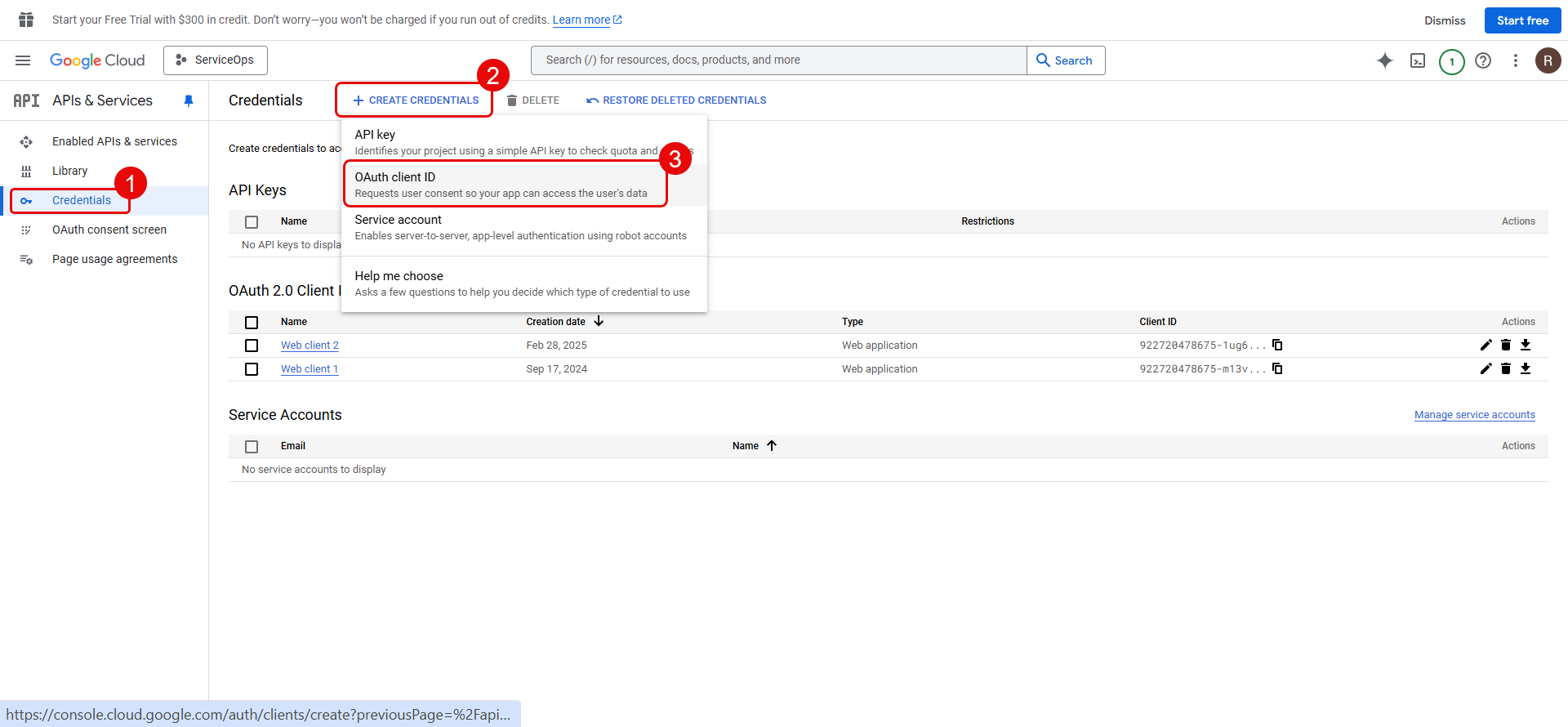The height and width of the screenshot is (727, 1568).
Task: Open the help question mark icon
Action: click(x=1483, y=60)
